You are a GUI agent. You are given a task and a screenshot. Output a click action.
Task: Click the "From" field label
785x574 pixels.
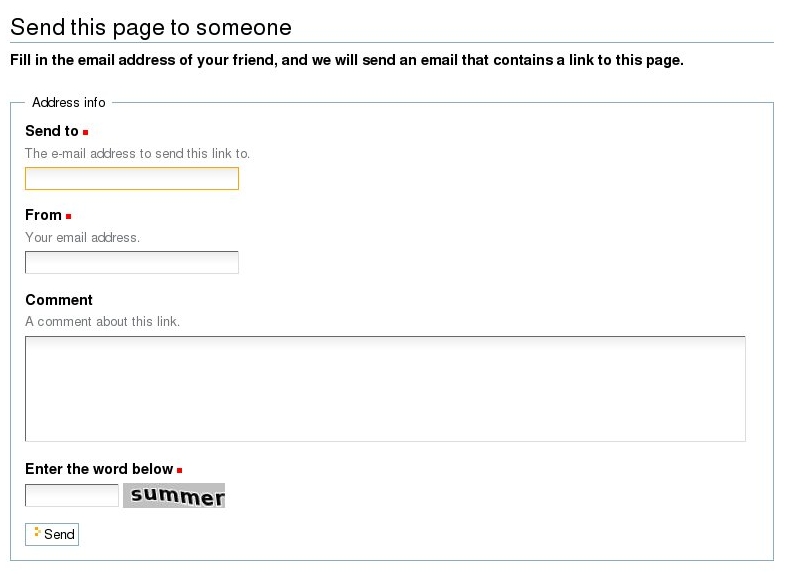43,215
